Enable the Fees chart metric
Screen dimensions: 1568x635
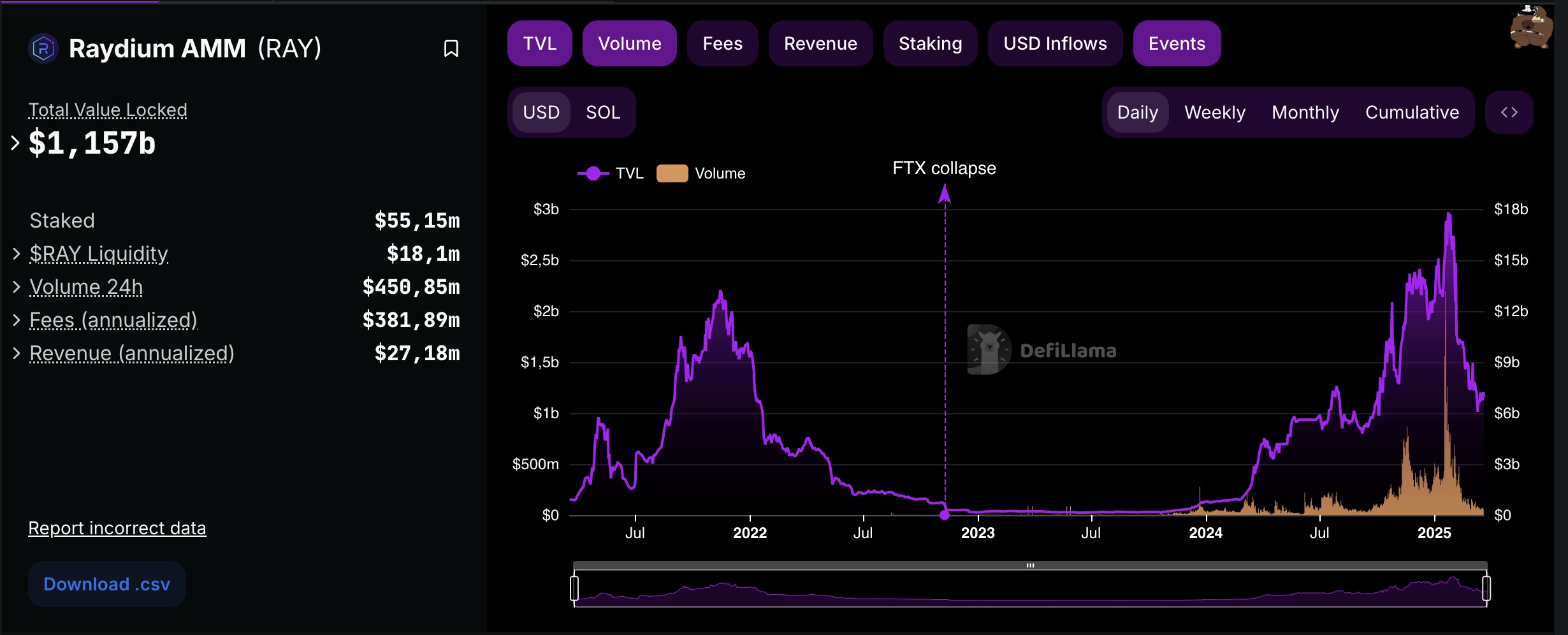pos(722,43)
